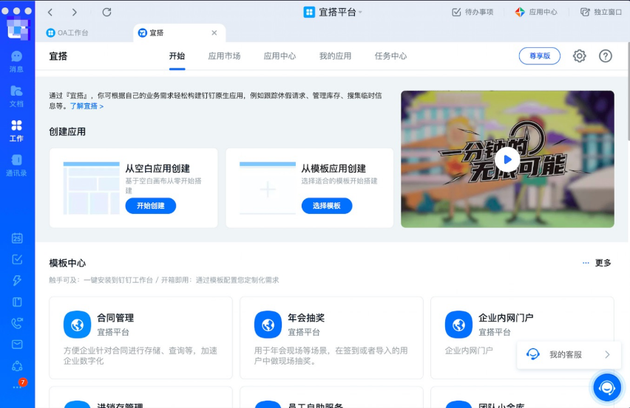Click the 待办事项 icon in title bar
This screenshot has height=408, width=630.
[456, 12]
